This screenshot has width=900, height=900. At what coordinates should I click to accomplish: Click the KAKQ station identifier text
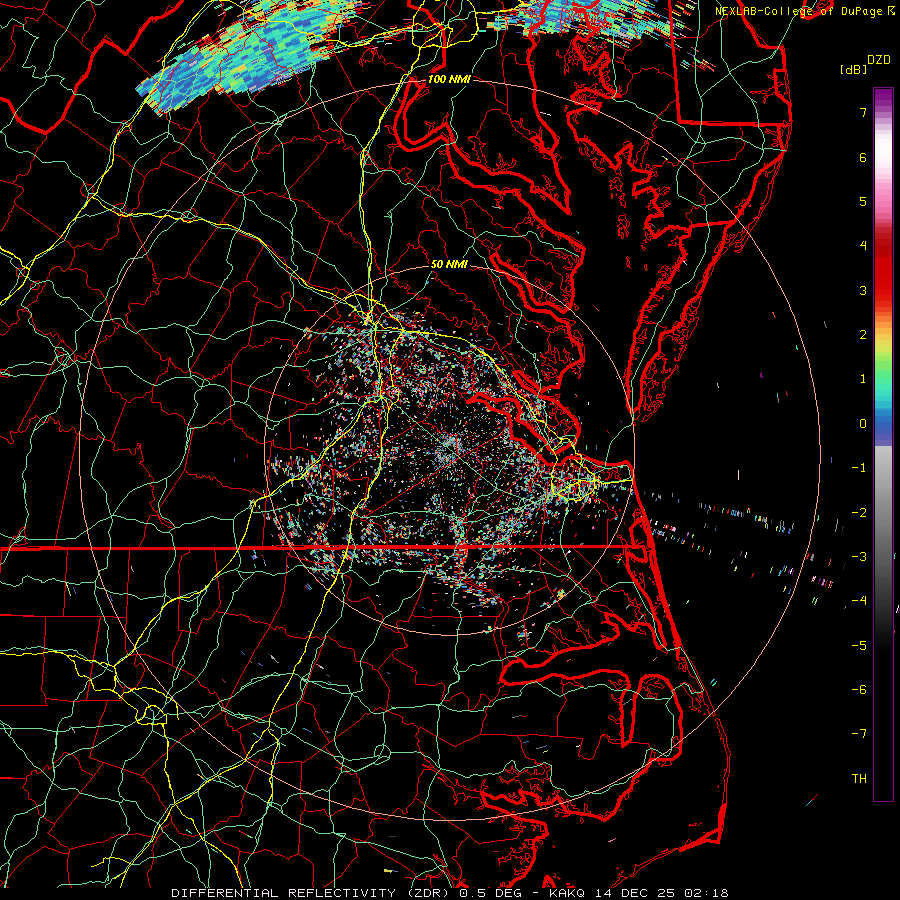[x=569, y=893]
